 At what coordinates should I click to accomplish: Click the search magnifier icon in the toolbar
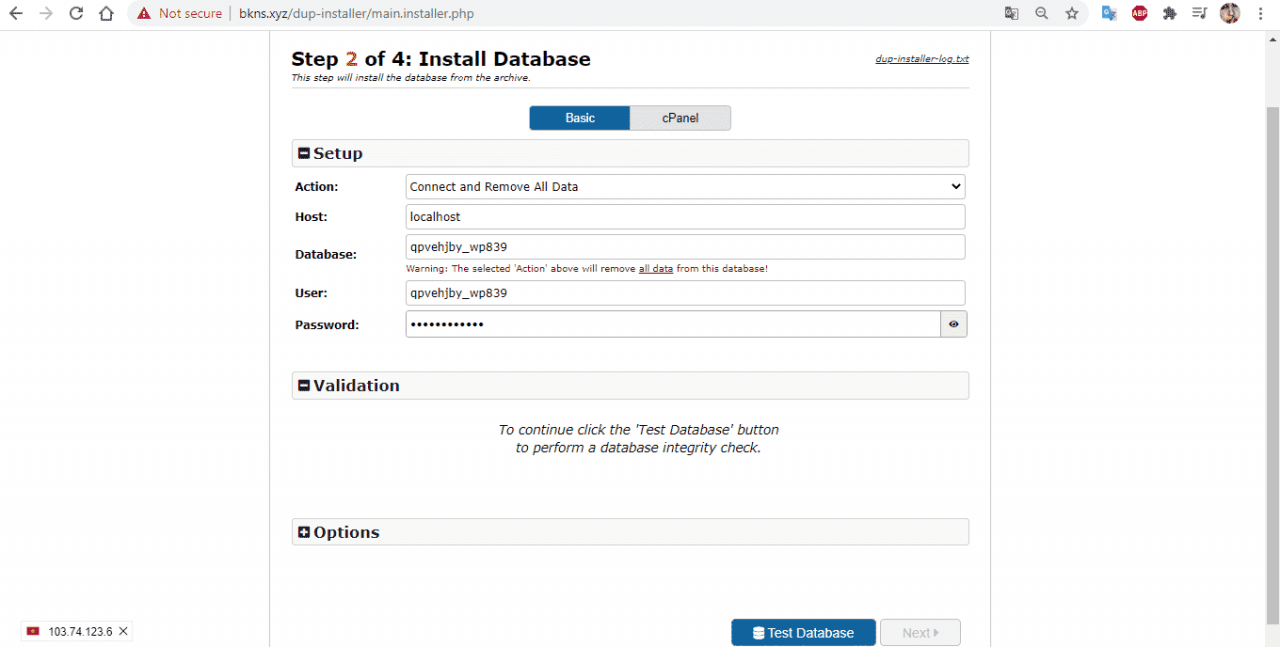(x=1041, y=13)
